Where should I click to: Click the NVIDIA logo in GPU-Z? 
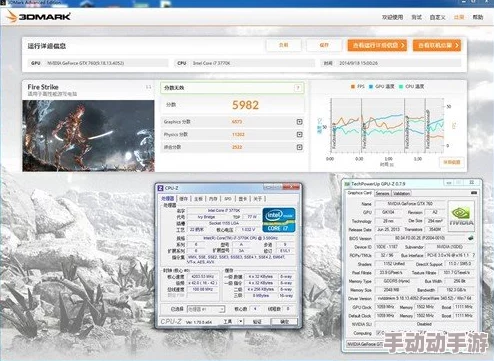(461, 215)
